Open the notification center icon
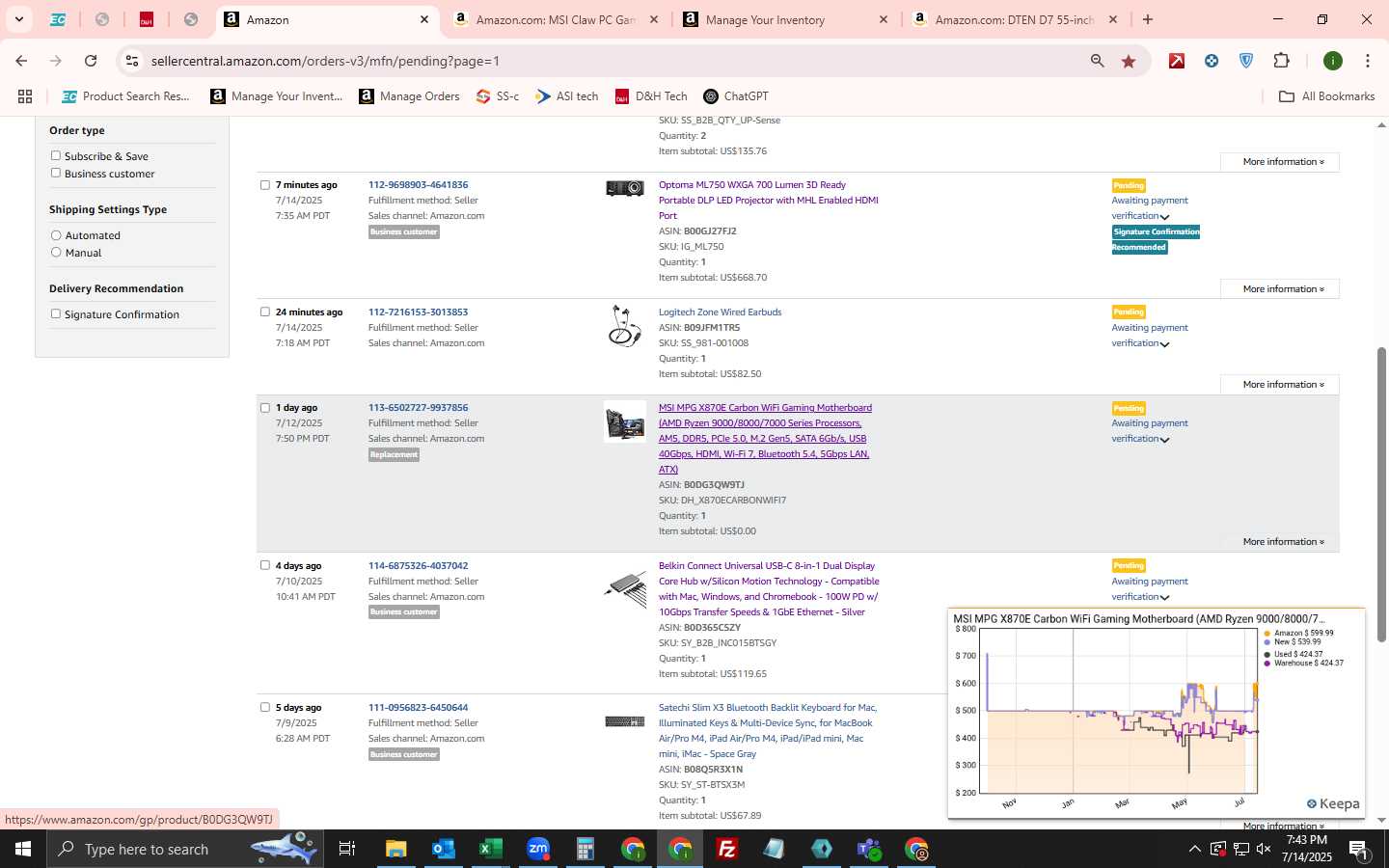1389x868 pixels. tap(1358, 849)
